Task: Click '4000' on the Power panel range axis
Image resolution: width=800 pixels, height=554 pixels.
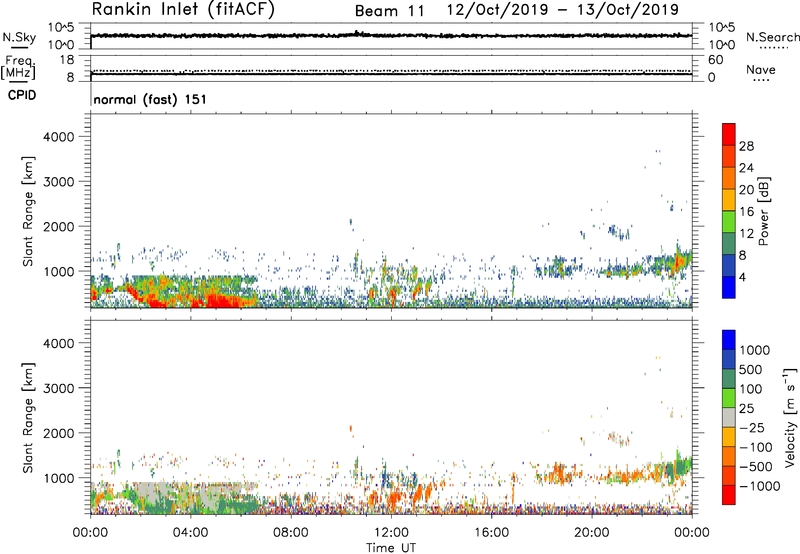Action: (58, 137)
